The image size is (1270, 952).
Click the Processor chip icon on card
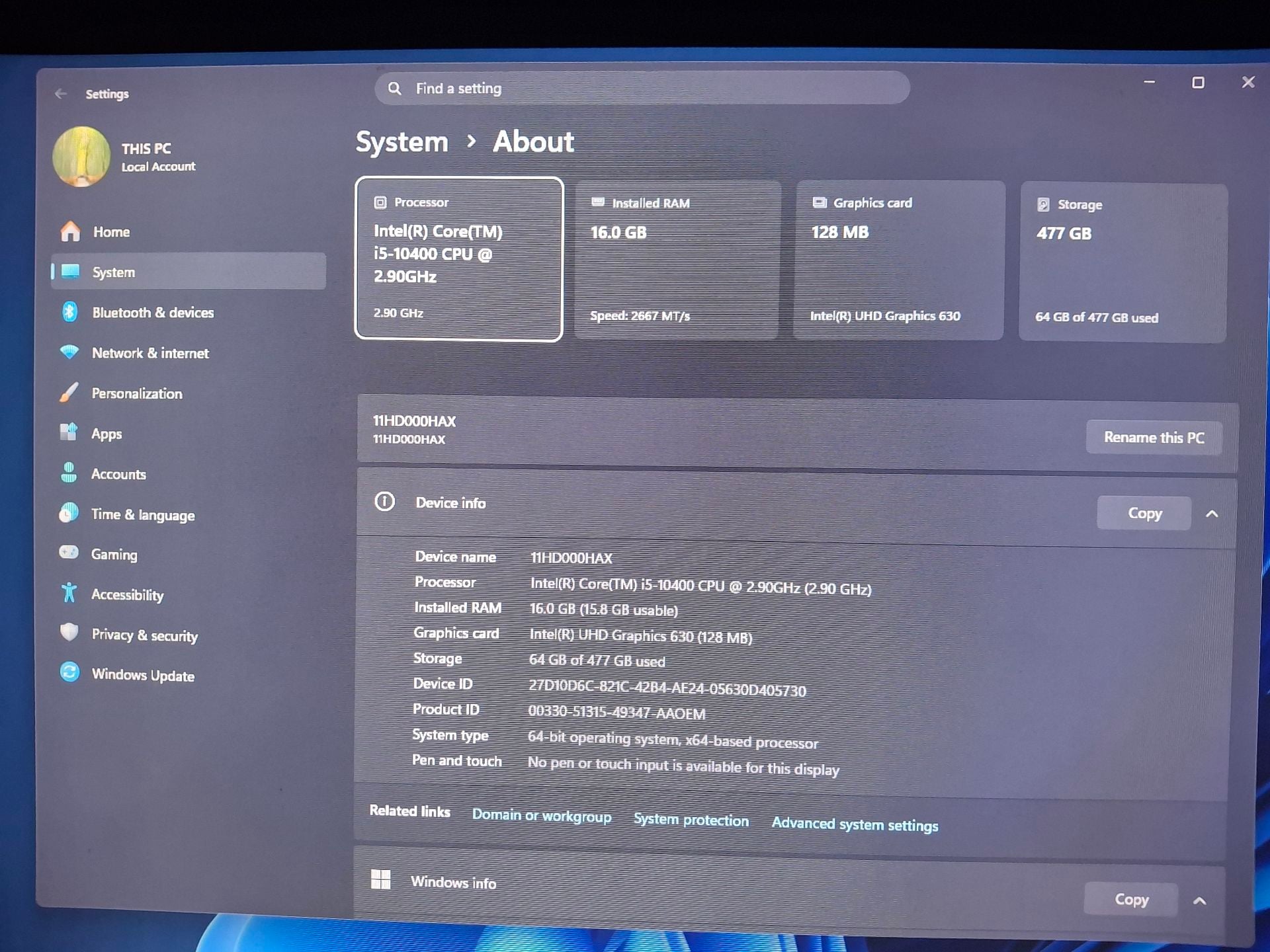coord(380,202)
